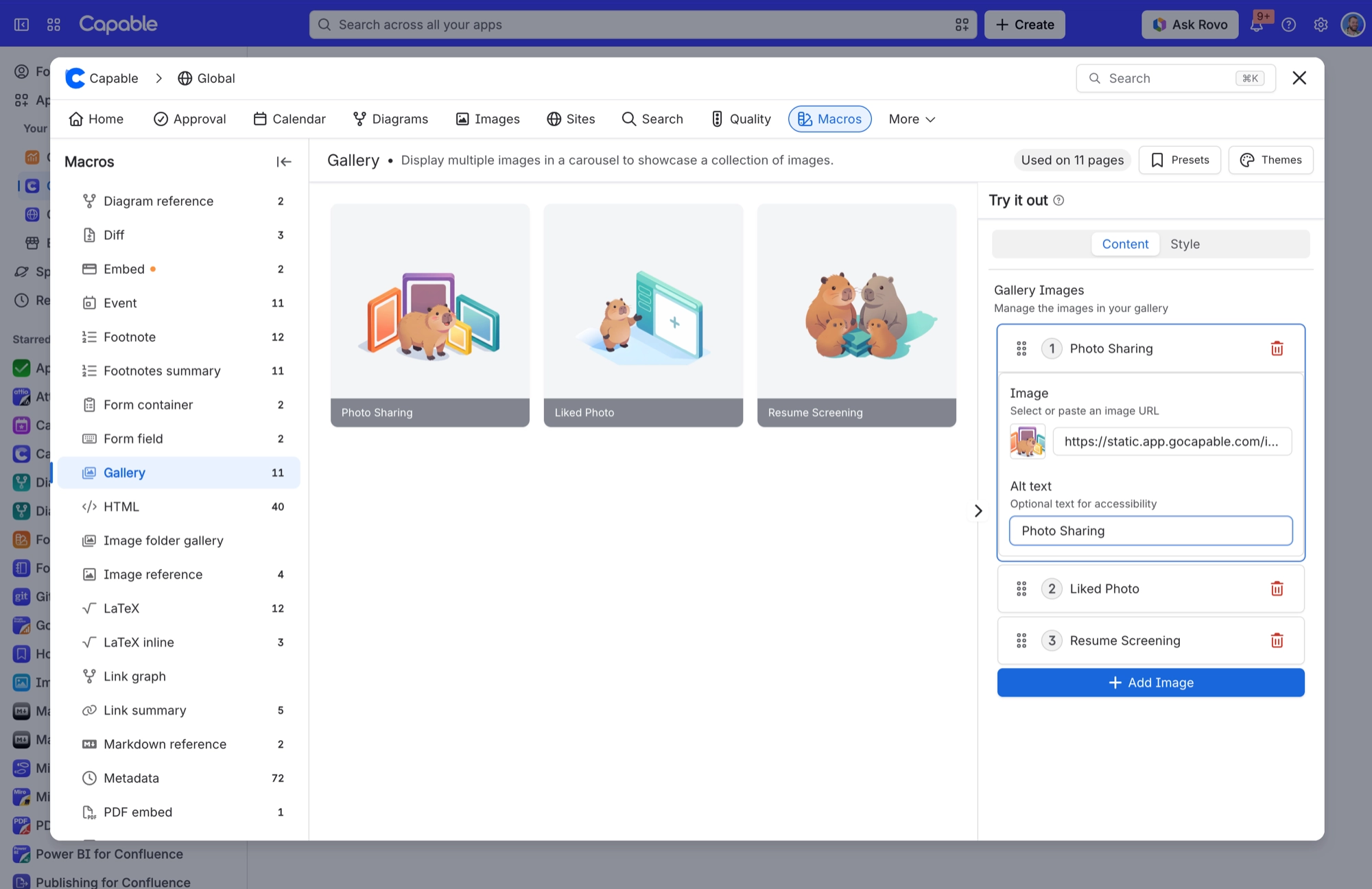
Task: Open Presets
Action: (x=1179, y=160)
